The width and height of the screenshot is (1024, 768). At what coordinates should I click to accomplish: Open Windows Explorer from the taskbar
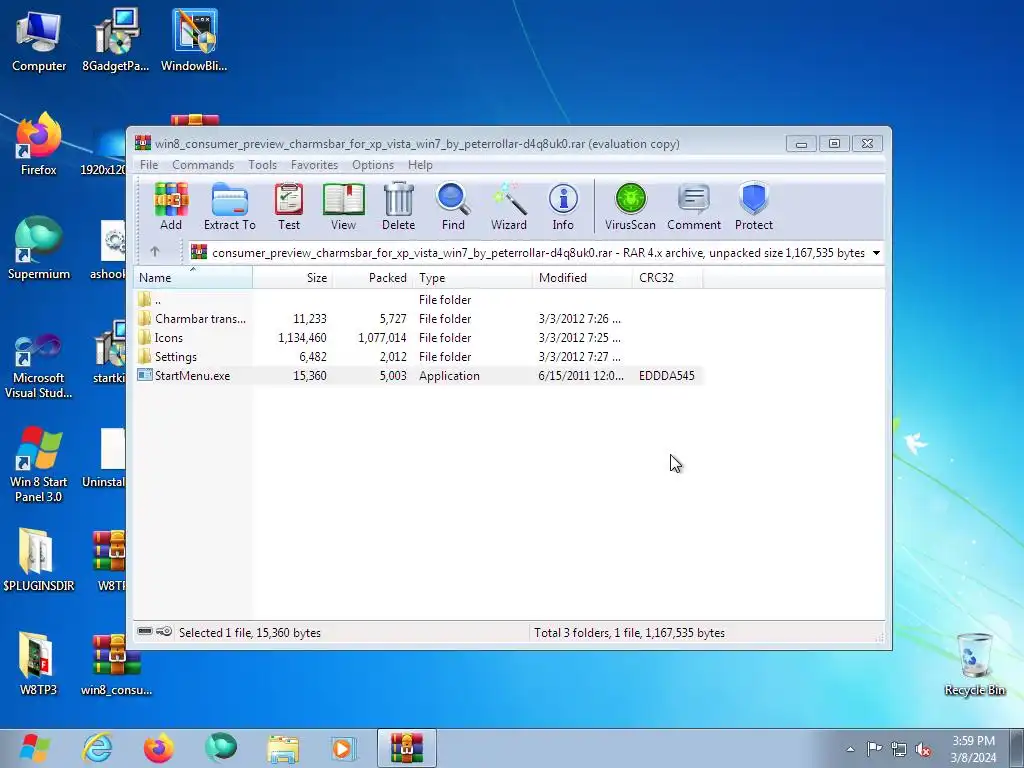click(x=283, y=748)
